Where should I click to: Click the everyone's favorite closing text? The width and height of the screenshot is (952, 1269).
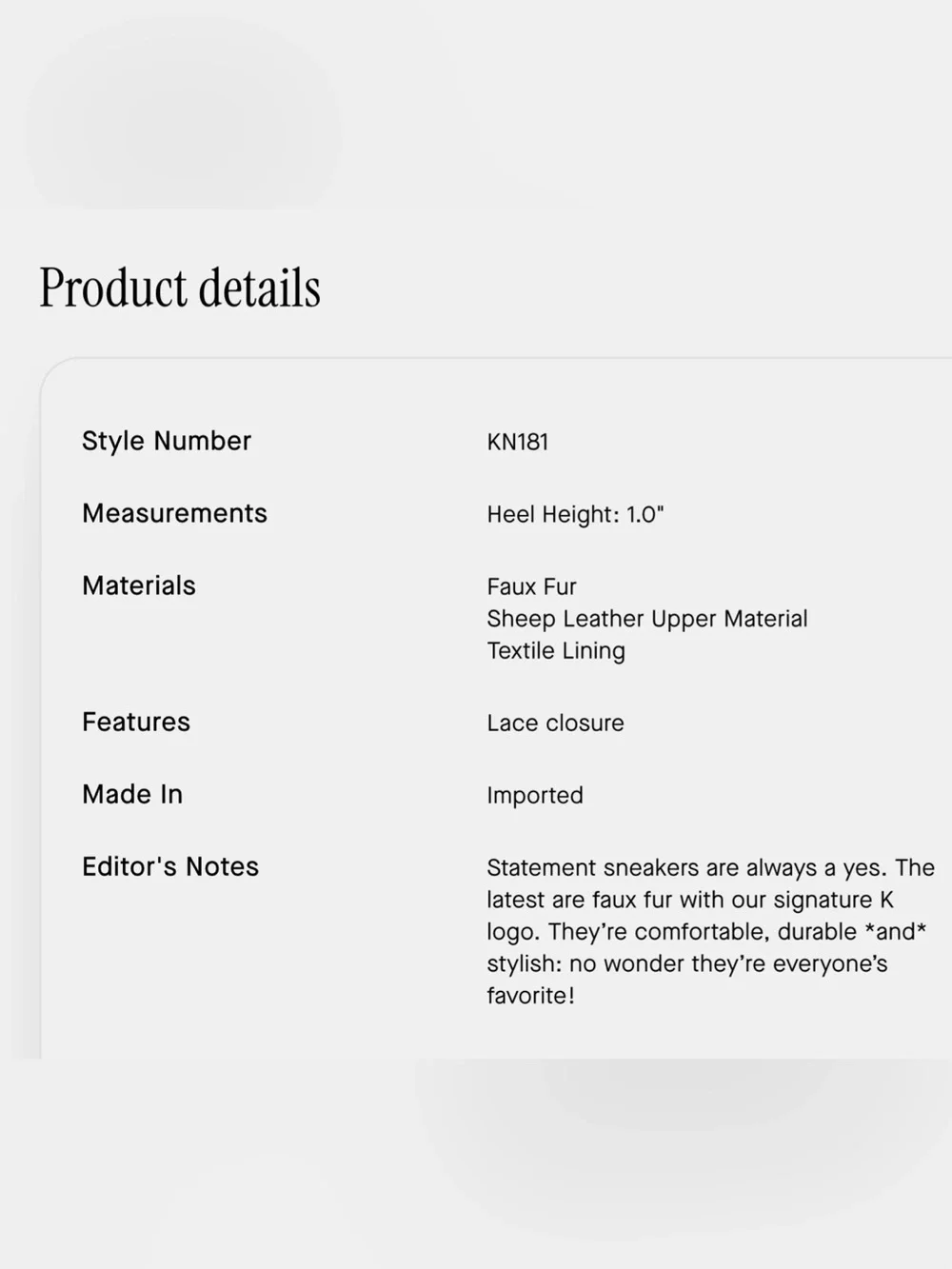[687, 980]
